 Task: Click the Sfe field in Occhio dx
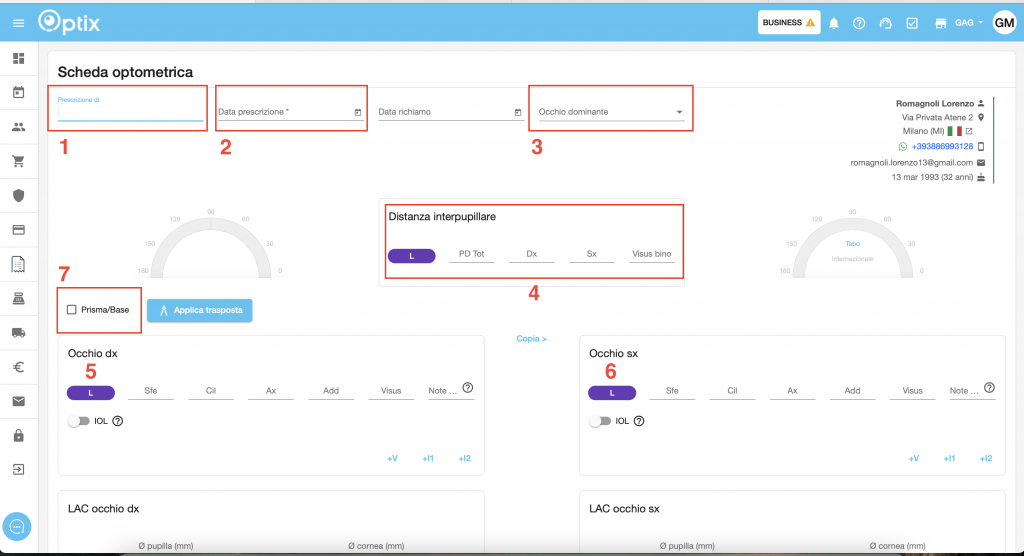tap(150, 391)
